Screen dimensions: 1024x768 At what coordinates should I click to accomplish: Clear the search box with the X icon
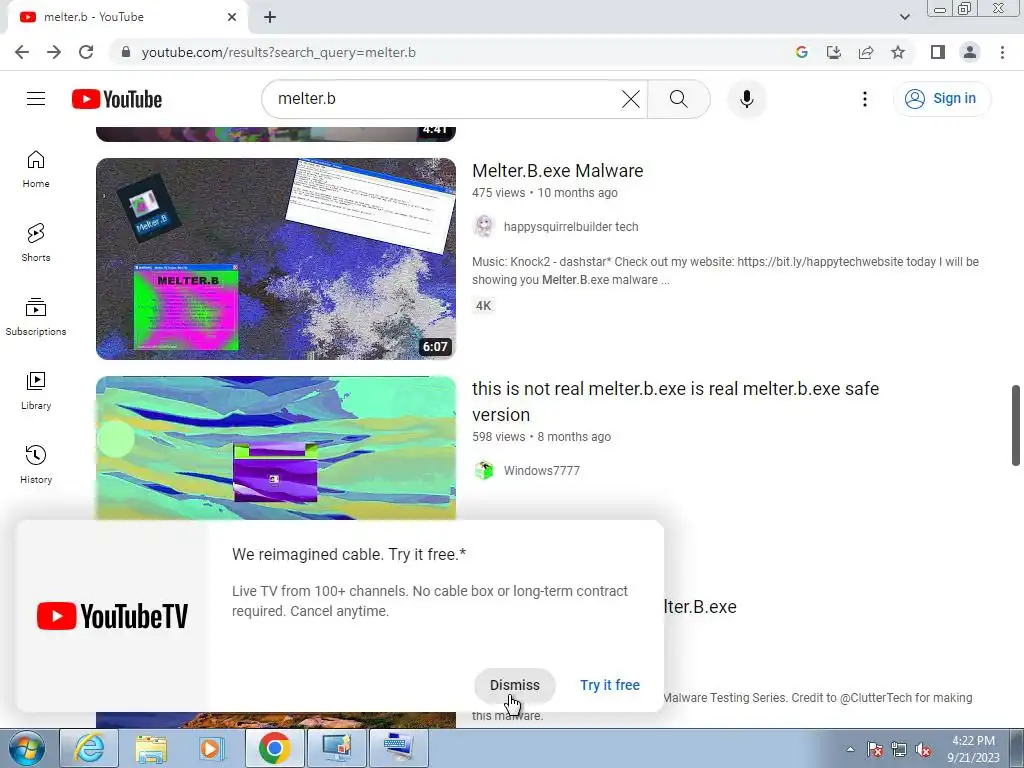point(630,99)
